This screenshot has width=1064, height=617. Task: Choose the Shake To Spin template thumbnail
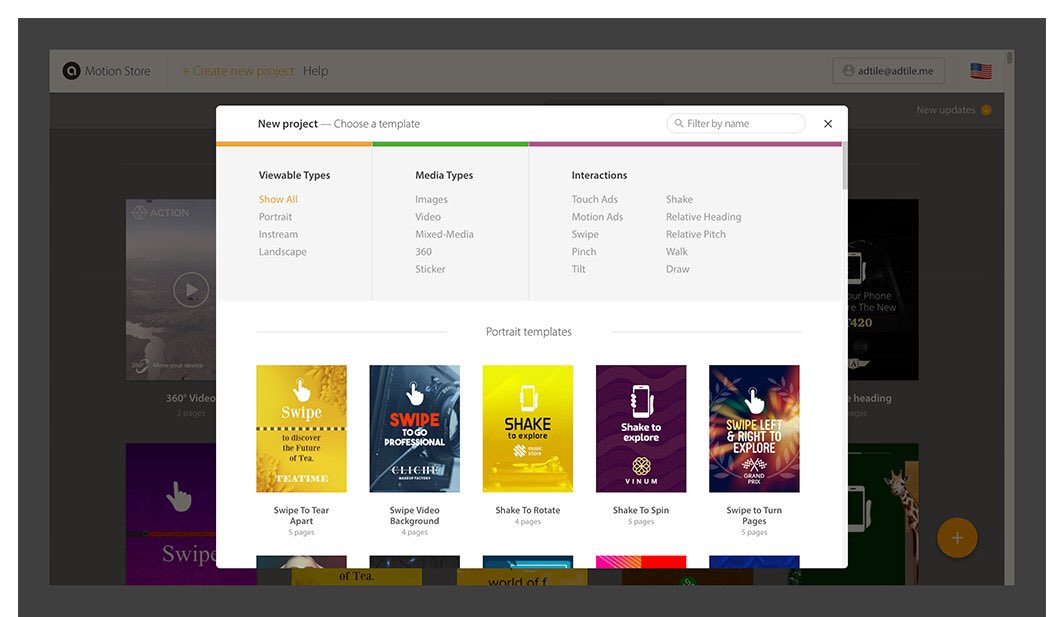641,428
